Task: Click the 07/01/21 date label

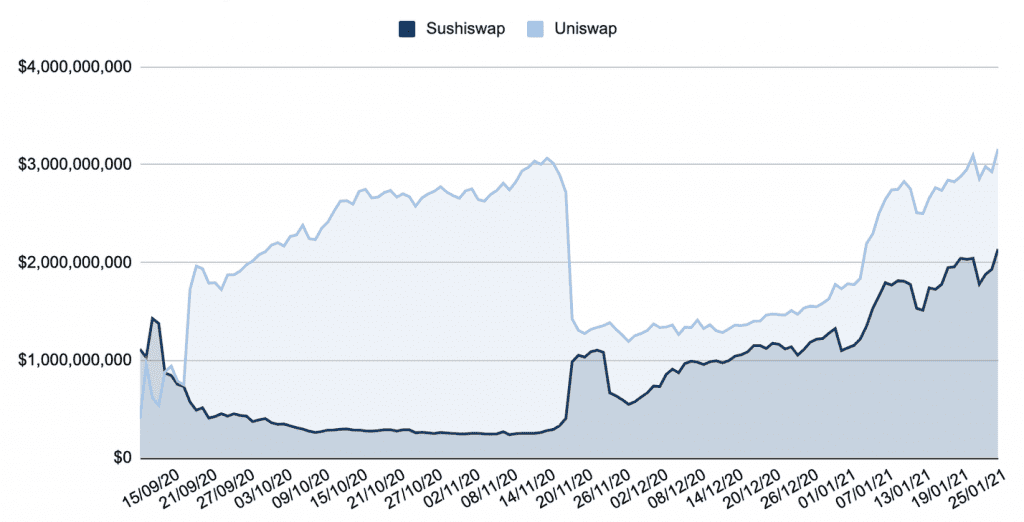Action: pyautogui.click(x=865, y=487)
